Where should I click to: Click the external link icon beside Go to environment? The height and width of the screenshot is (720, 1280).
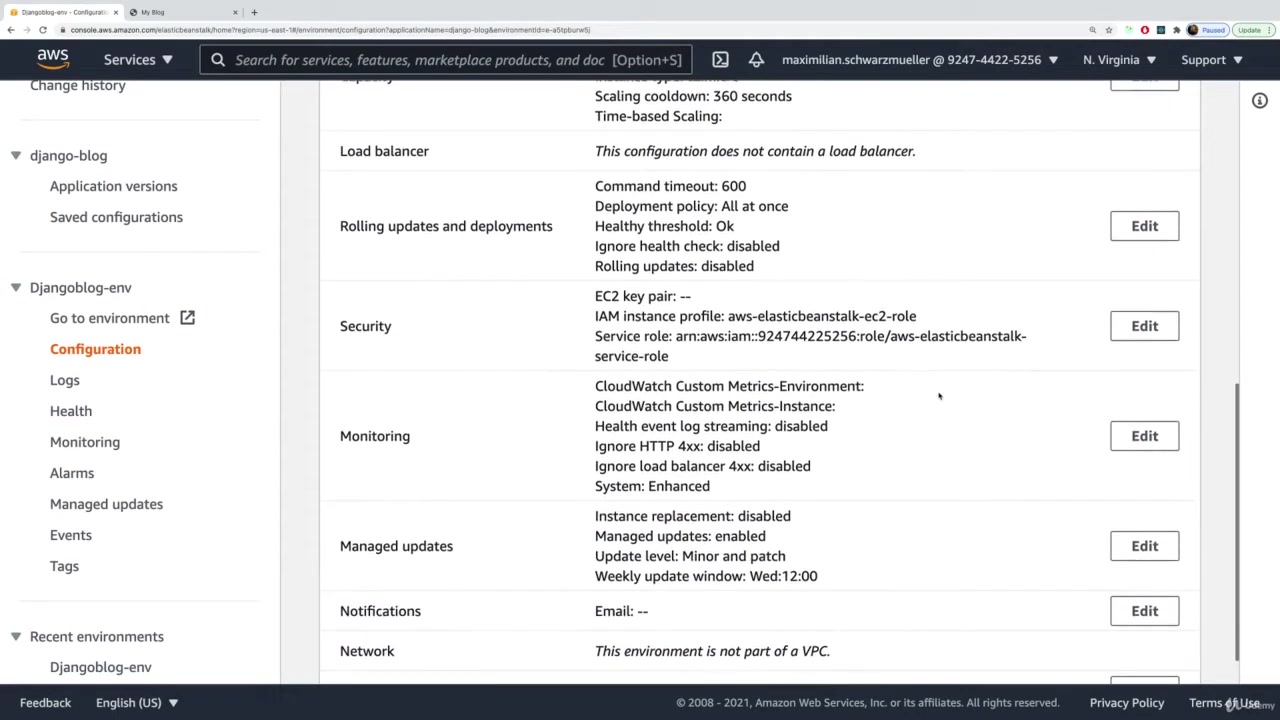click(x=187, y=318)
